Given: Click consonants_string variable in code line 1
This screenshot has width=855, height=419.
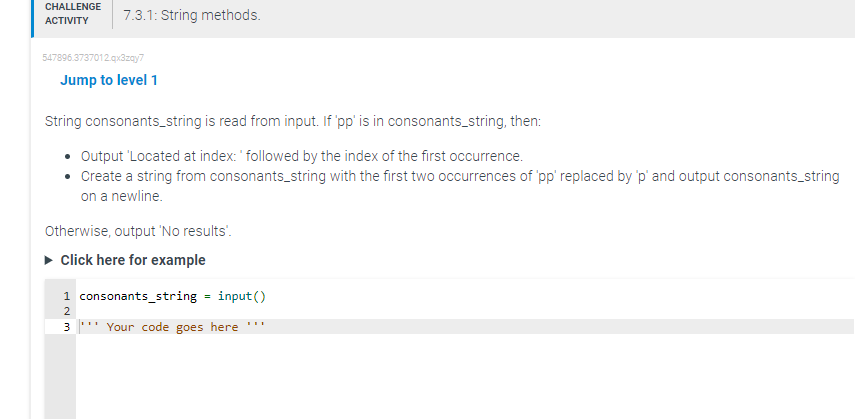Looking at the screenshot, I should coord(138,296).
